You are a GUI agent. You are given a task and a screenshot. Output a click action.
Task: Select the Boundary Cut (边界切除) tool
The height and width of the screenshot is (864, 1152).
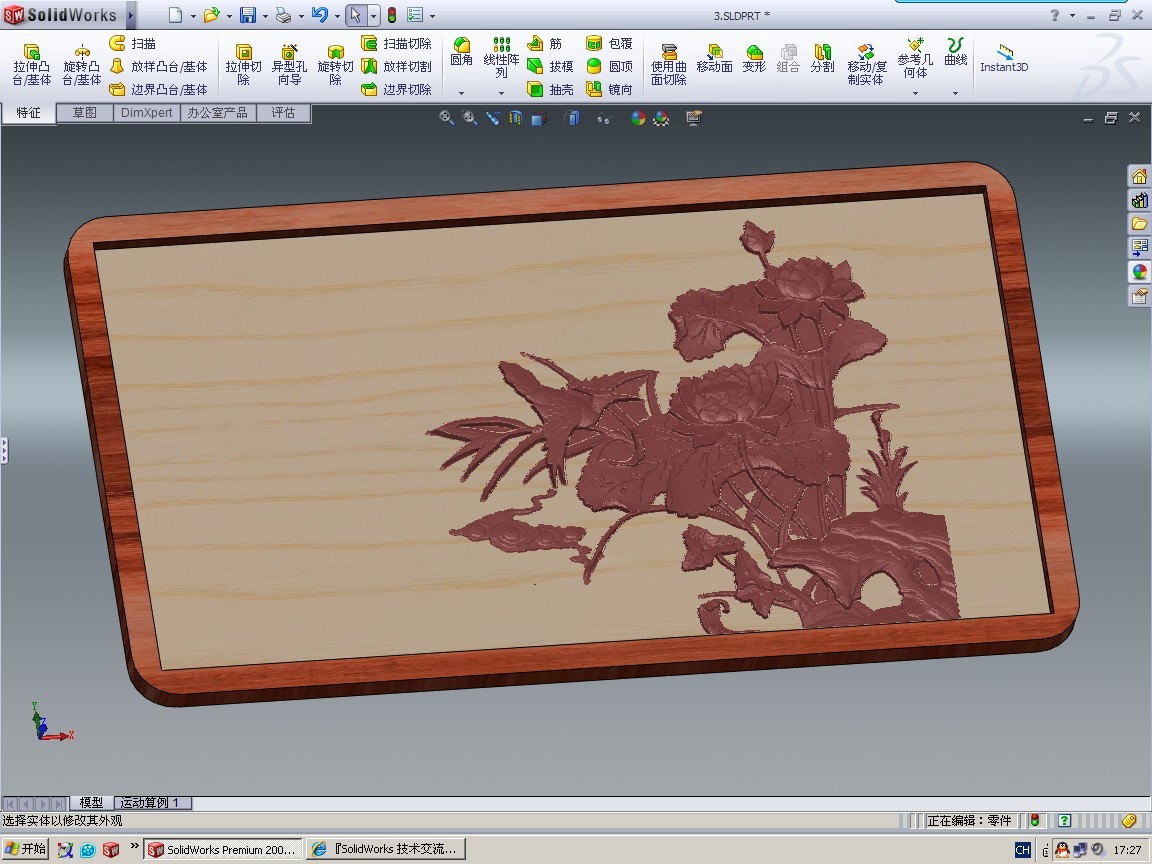click(x=397, y=90)
